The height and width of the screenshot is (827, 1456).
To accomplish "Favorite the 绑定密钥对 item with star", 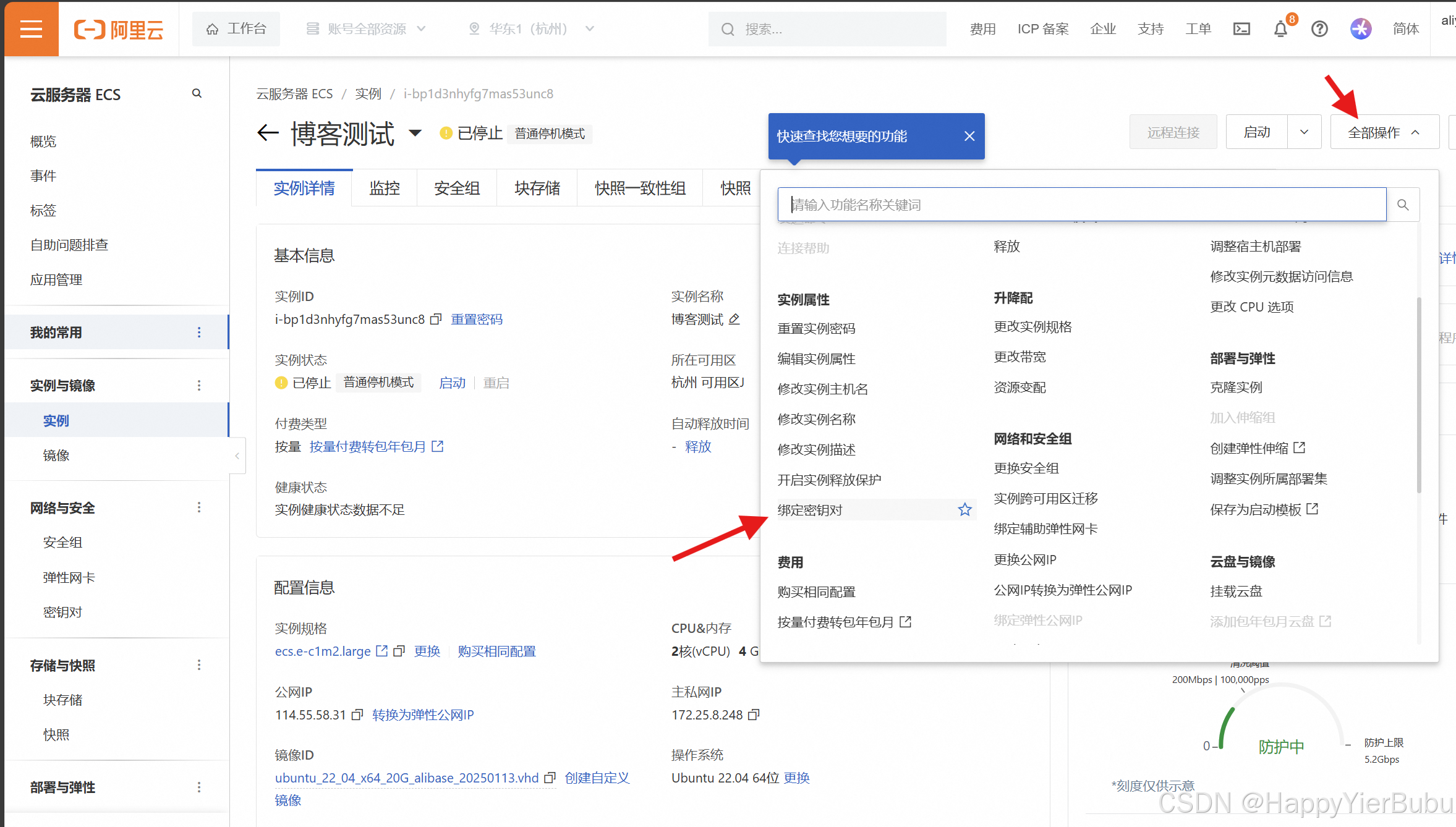I will 964,510.
